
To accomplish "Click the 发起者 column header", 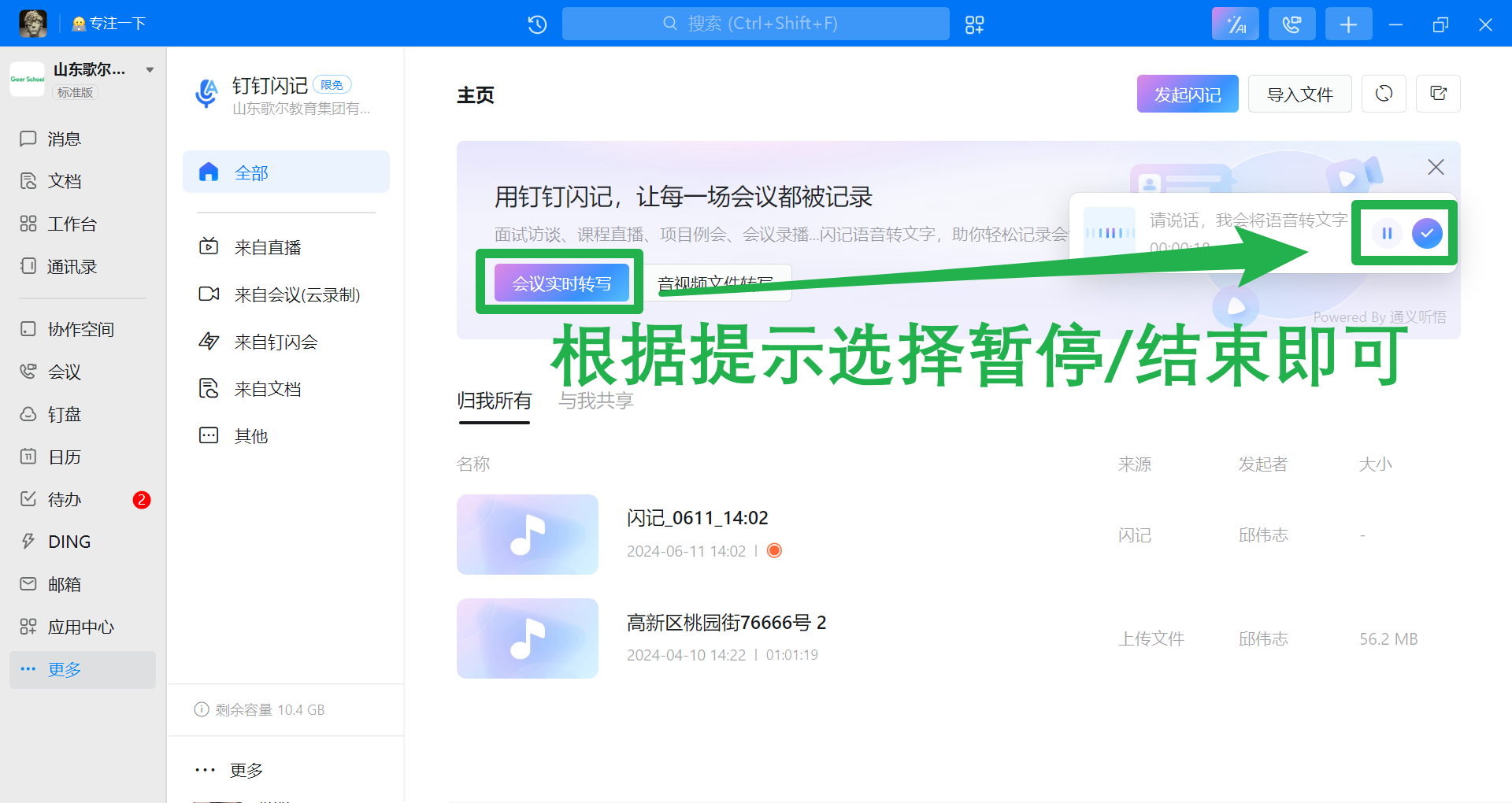I will tap(1263, 464).
